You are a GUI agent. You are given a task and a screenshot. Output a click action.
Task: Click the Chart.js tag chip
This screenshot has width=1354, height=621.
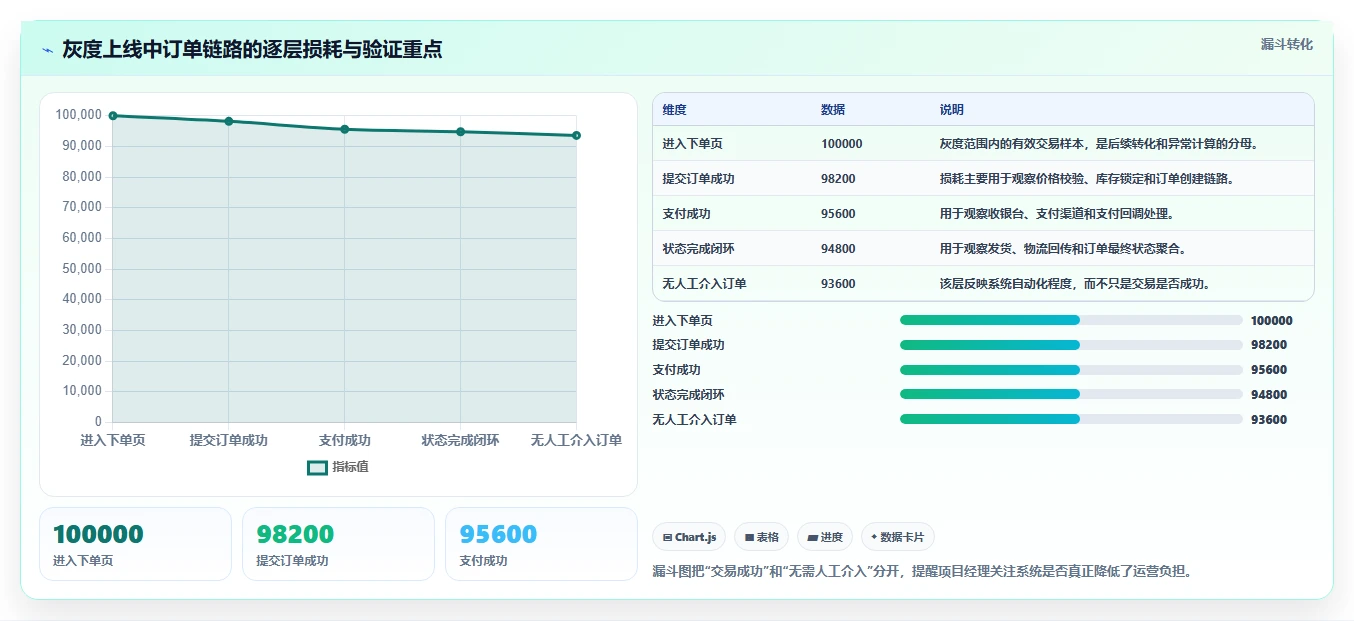click(x=689, y=537)
